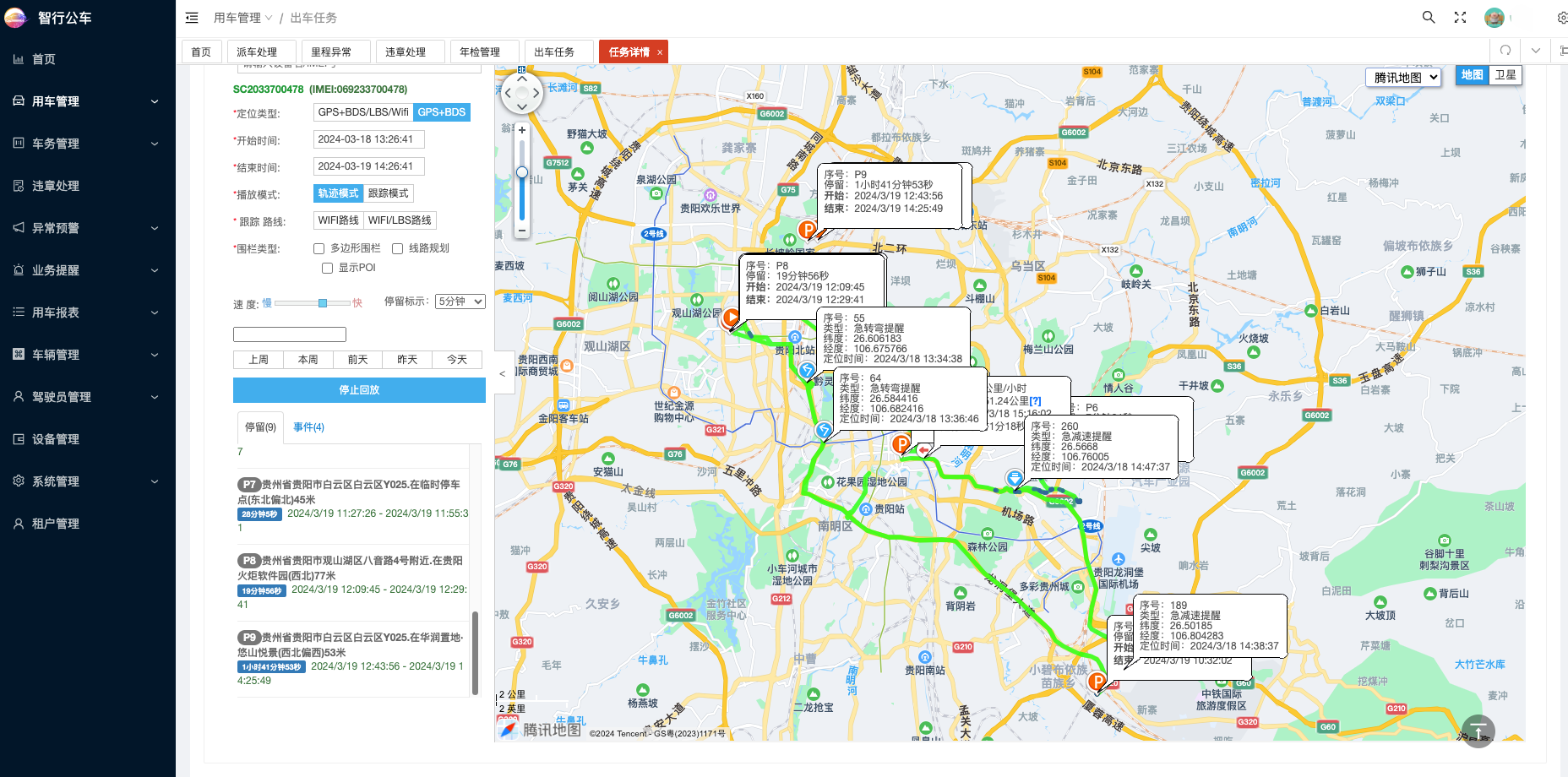Select 轨迹模式 playback mode

coord(339,193)
